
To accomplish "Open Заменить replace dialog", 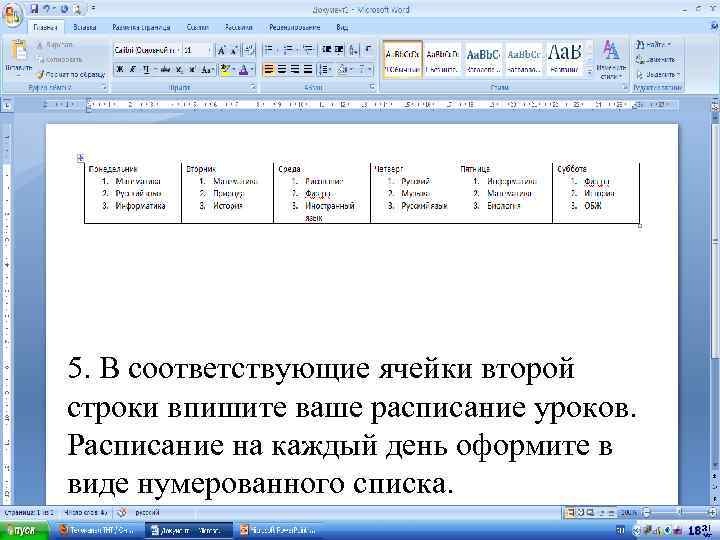I will point(656,59).
